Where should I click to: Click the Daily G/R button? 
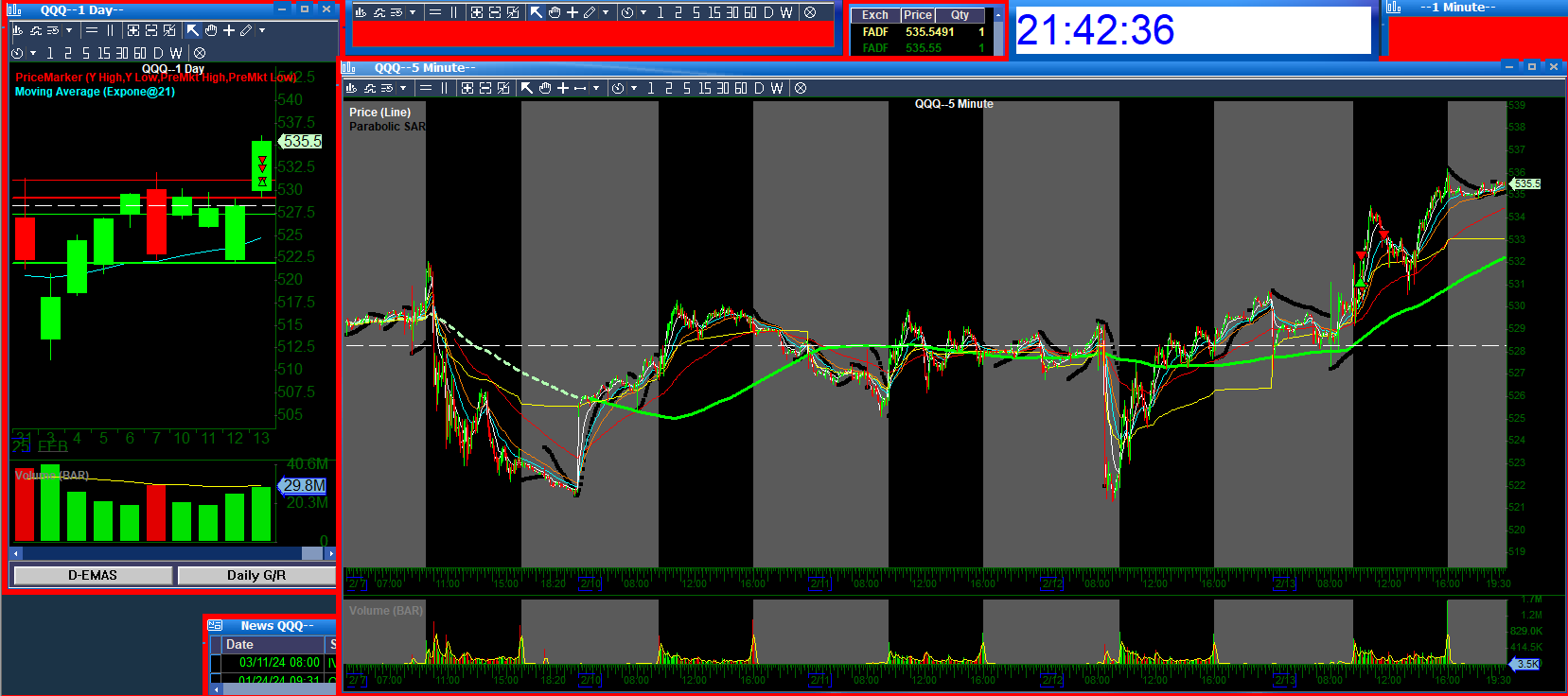click(256, 575)
